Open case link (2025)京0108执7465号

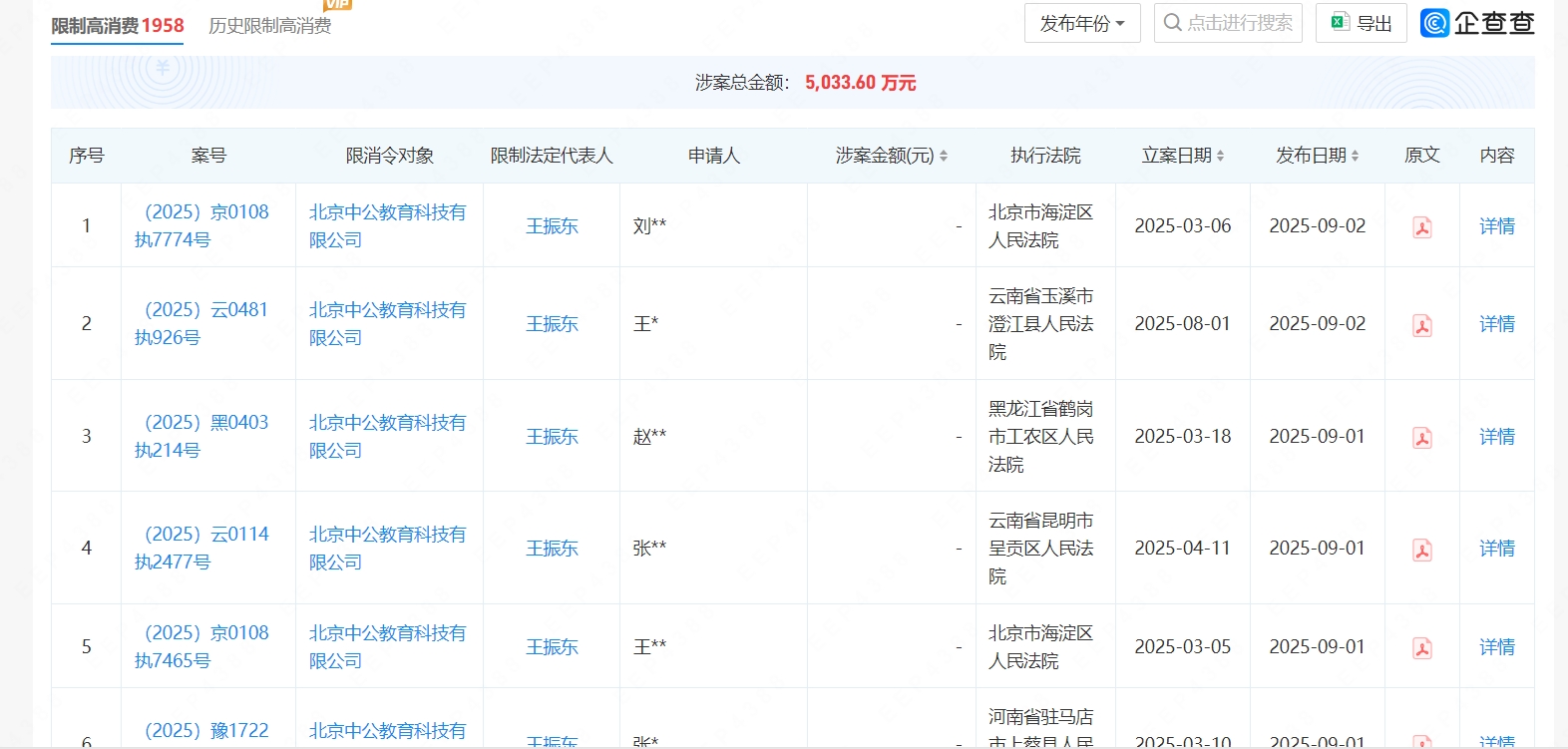[202, 647]
